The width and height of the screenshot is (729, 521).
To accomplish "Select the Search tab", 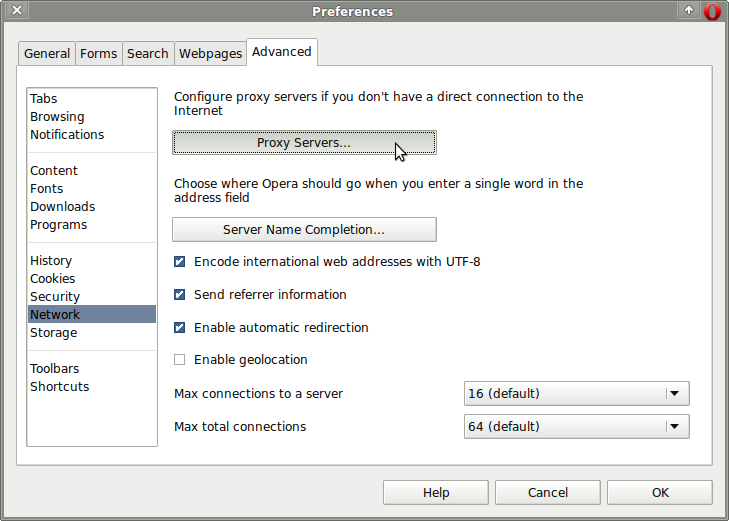I will pos(148,53).
